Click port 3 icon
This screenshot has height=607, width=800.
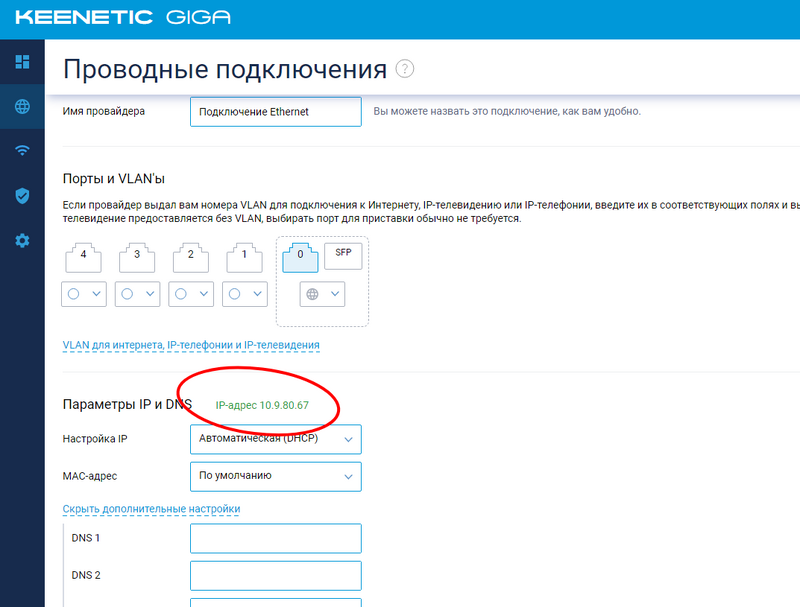click(x=137, y=257)
